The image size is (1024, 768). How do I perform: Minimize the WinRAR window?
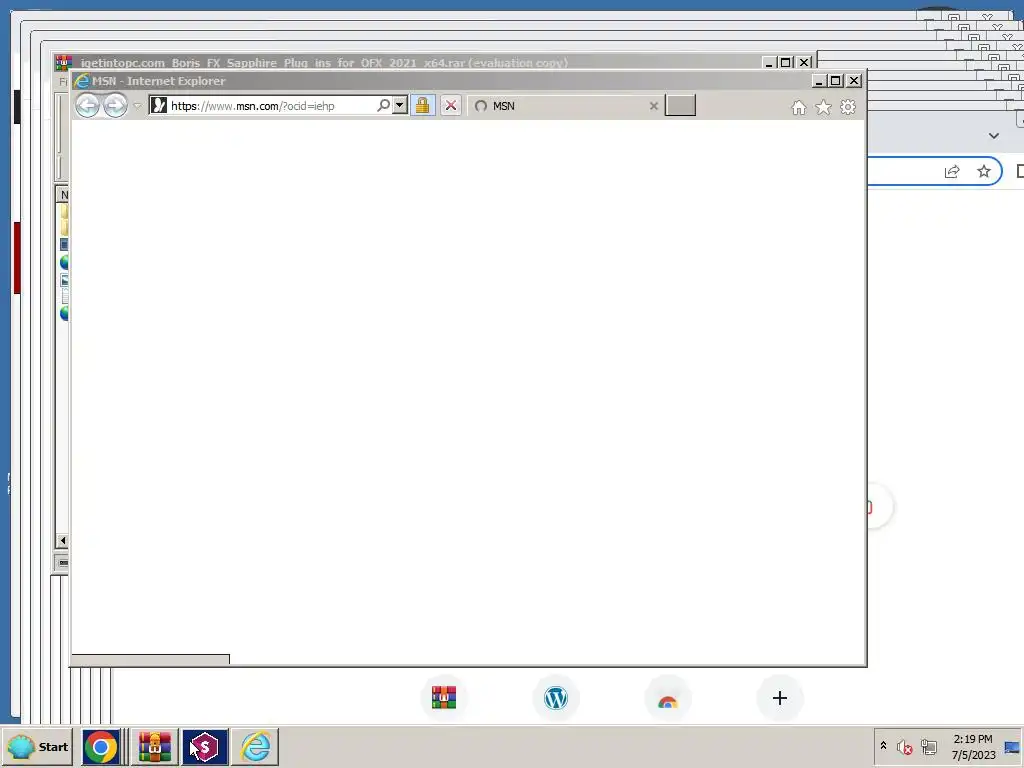[x=769, y=63]
